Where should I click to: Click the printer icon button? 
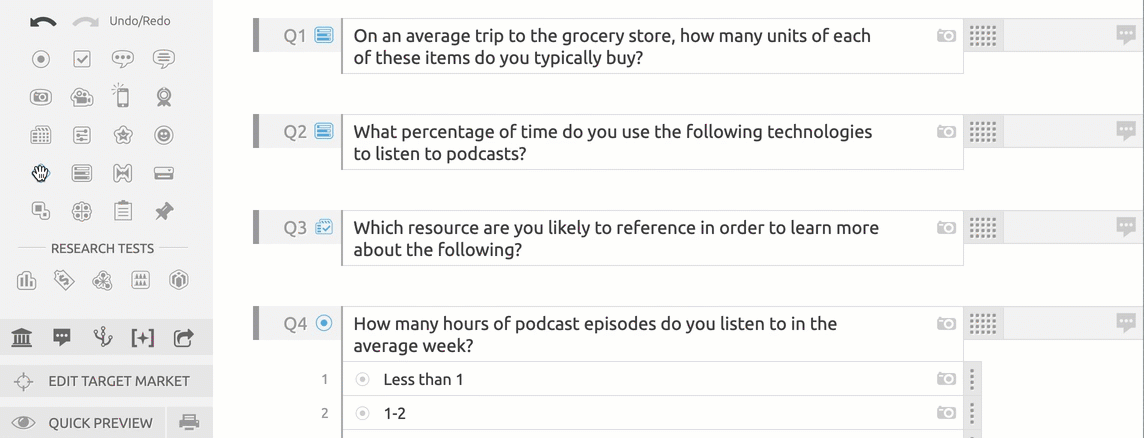[190, 422]
